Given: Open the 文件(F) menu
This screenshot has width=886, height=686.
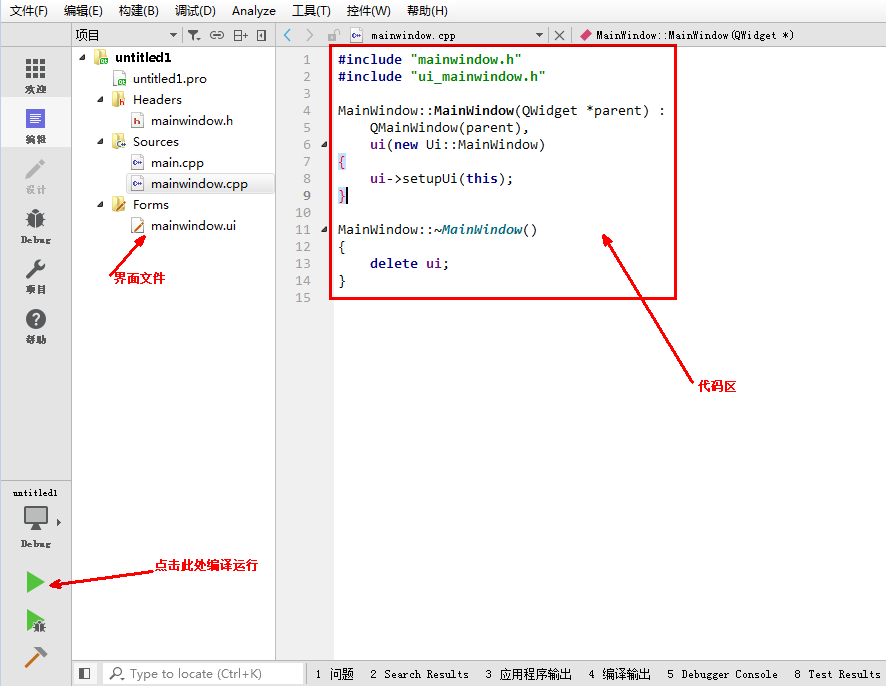Looking at the screenshot, I should point(29,11).
